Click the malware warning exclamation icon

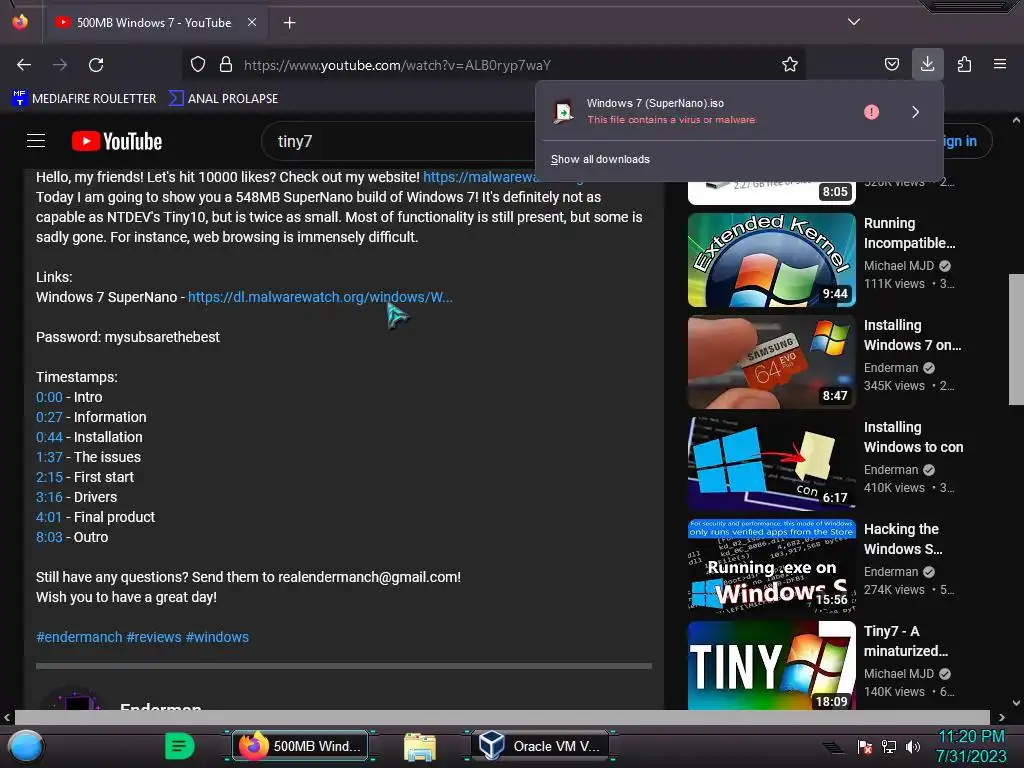click(871, 112)
